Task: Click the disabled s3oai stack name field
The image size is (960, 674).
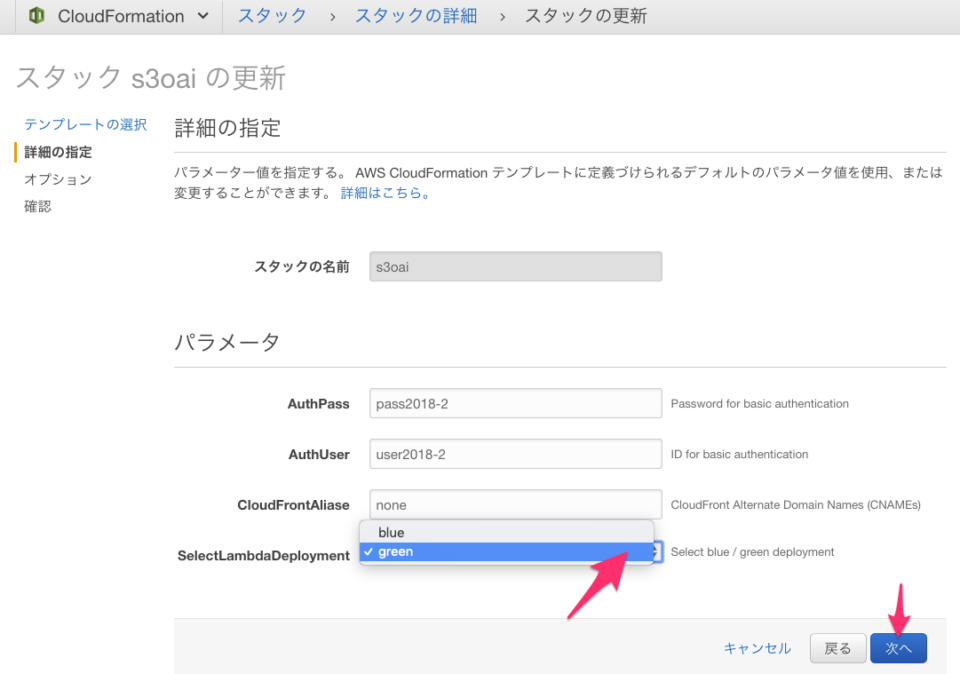Action: pos(514,266)
